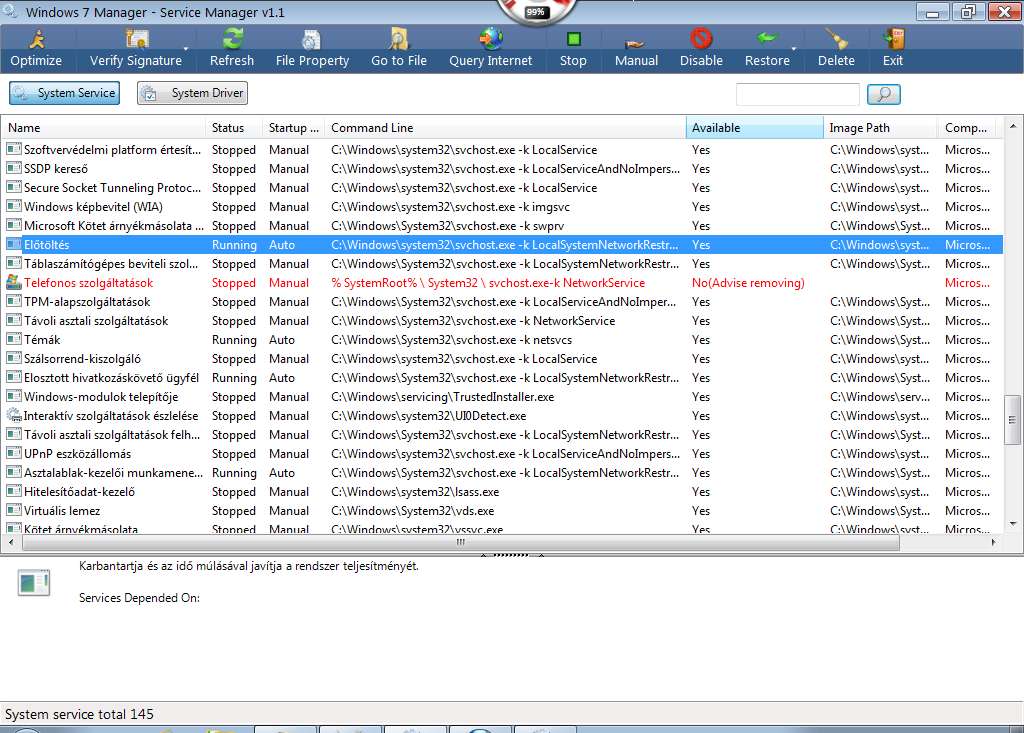Click the No(Advise removing) cell
The height and width of the screenshot is (733, 1024).
pyautogui.click(x=748, y=282)
